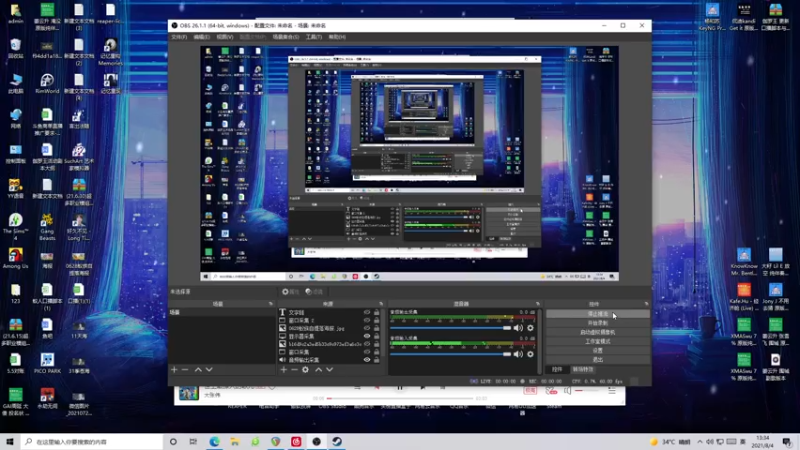Lock the 显示器采集 source
This screenshot has width=800, height=450.
[377, 336]
